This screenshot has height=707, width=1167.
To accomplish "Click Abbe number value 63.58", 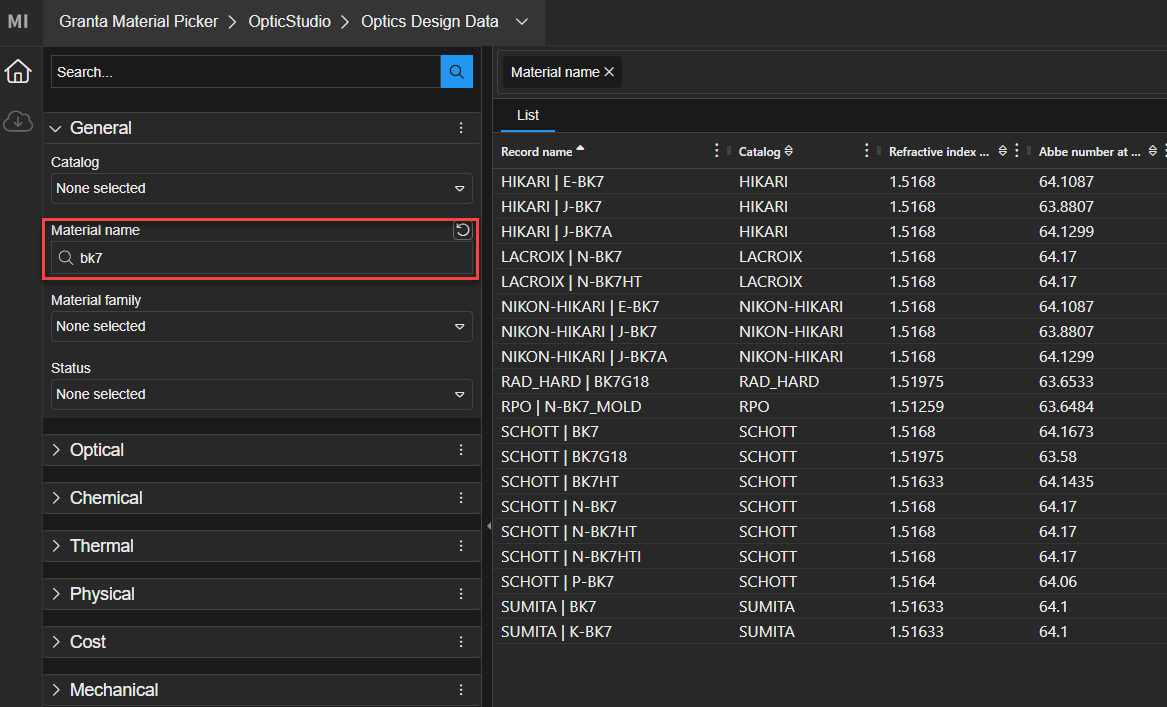I will coord(1058,456).
